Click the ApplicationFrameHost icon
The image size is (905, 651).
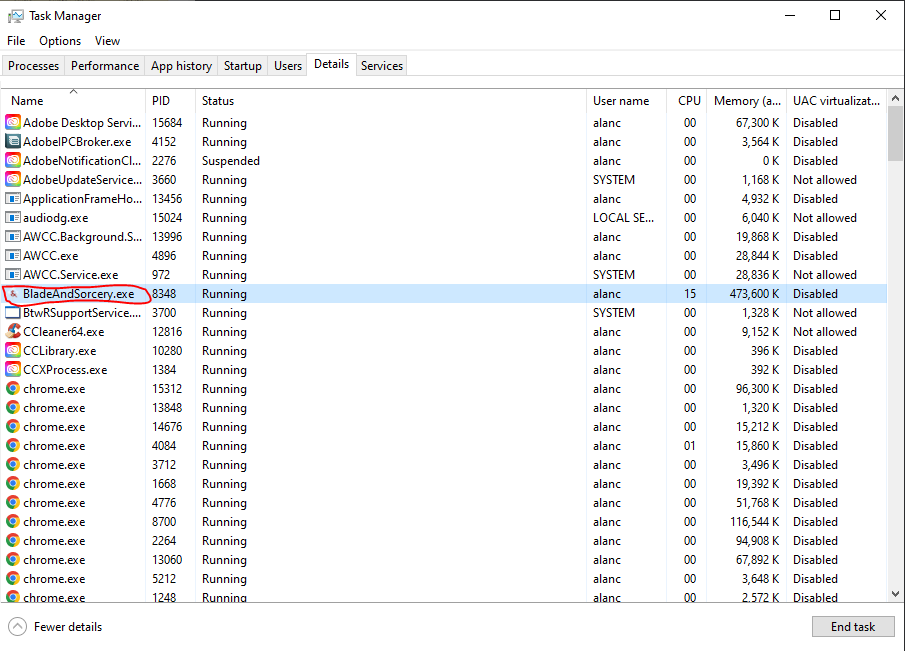pyautogui.click(x=13, y=199)
